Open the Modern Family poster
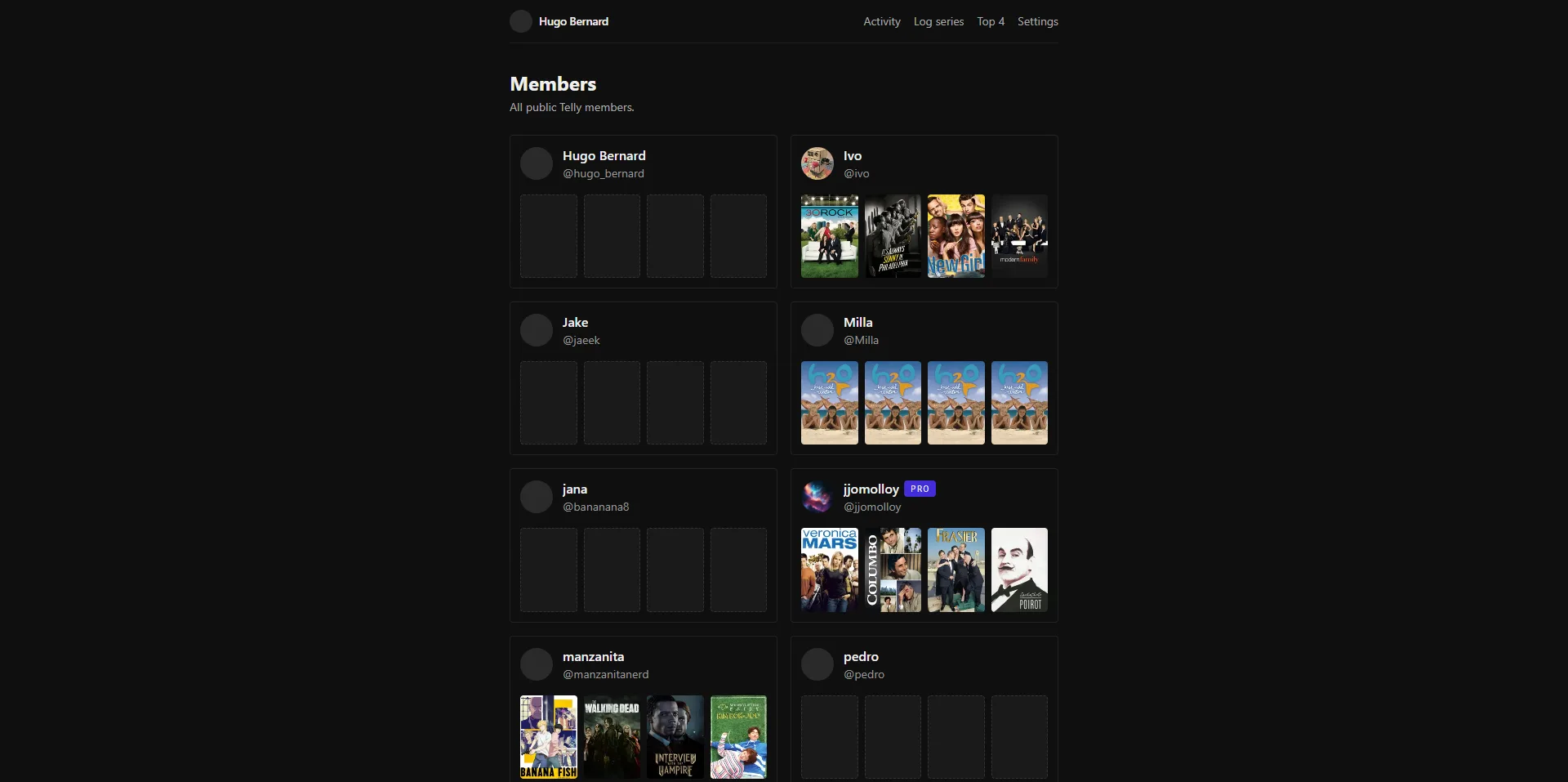1568x782 pixels. (1019, 236)
